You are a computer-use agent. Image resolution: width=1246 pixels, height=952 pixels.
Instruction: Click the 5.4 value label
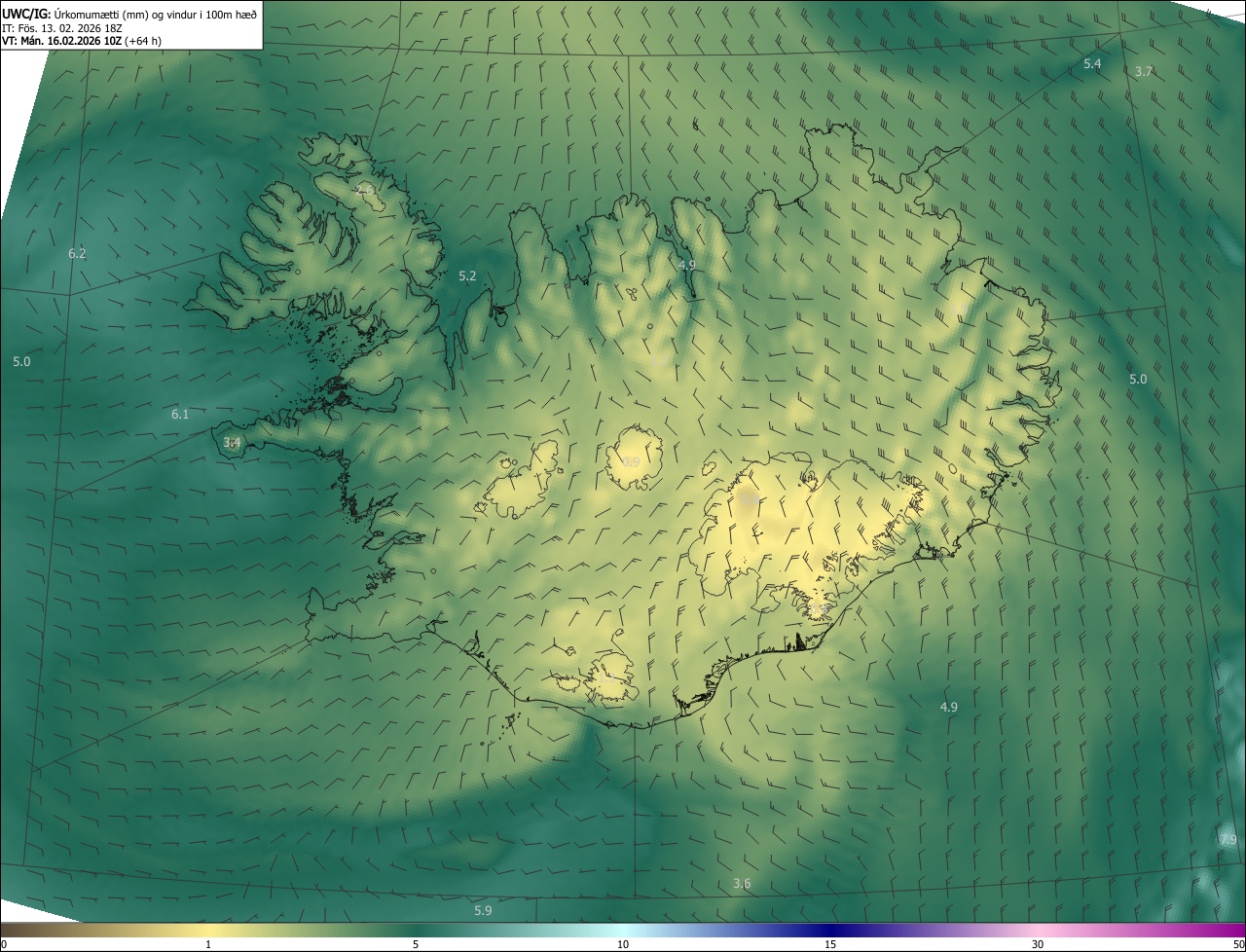[1092, 63]
